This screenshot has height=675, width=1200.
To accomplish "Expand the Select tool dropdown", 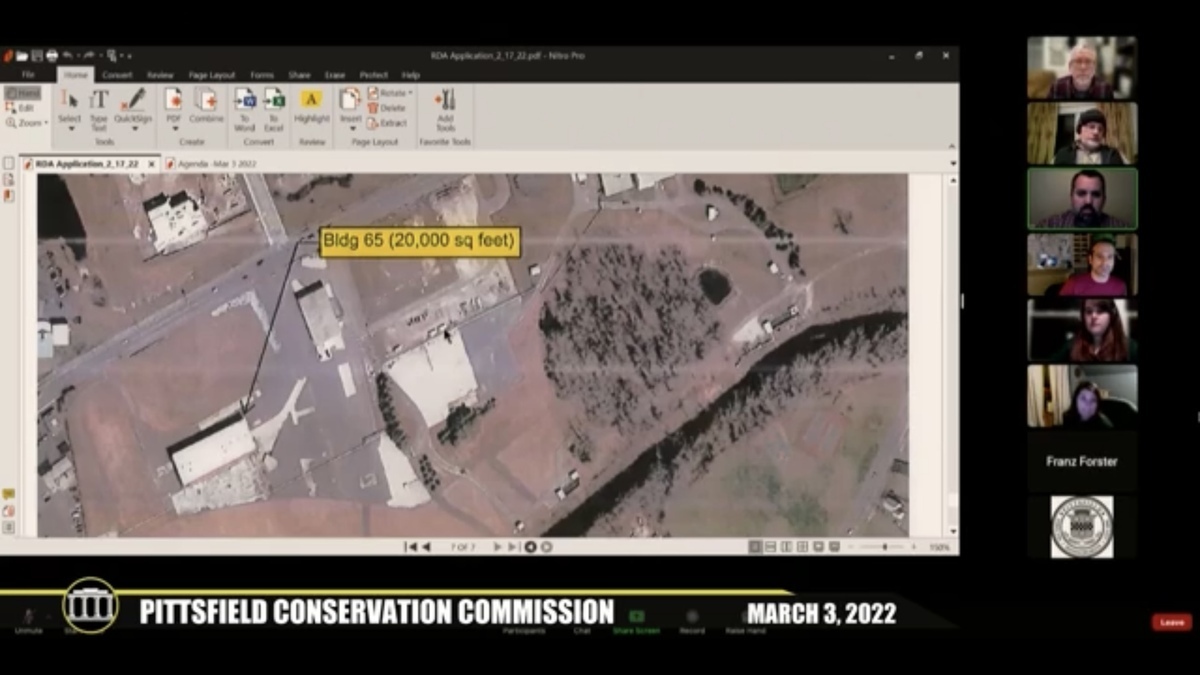I will point(69,126).
